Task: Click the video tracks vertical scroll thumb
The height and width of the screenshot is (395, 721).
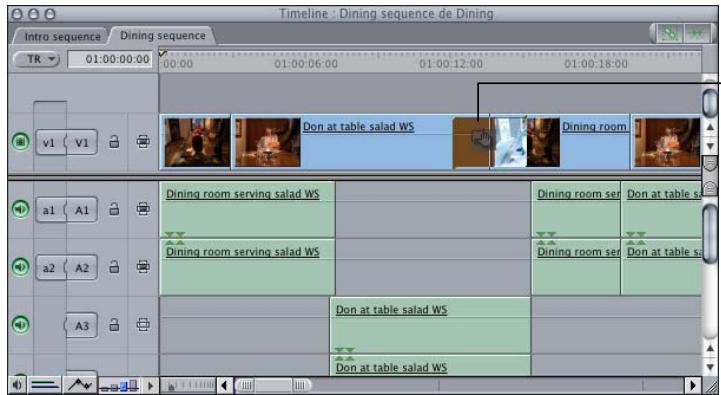Action: point(710,103)
